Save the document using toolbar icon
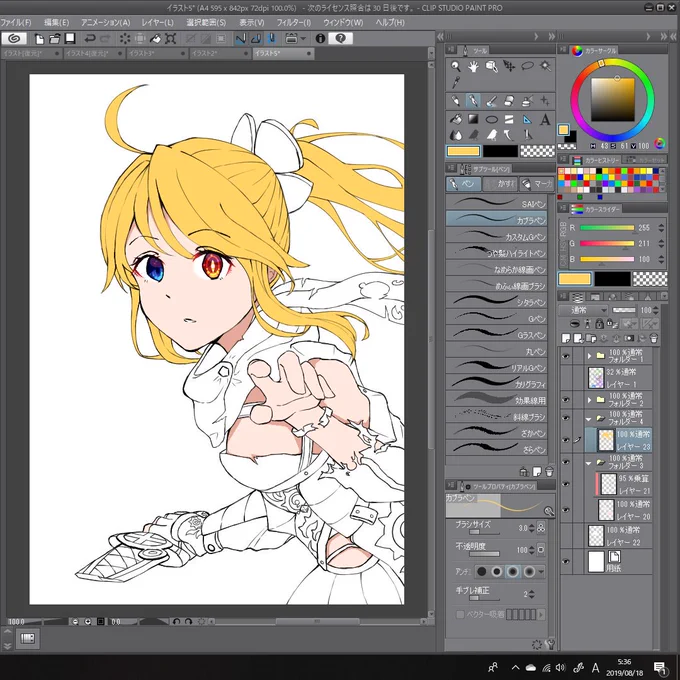680x680 pixels. [x=70, y=39]
